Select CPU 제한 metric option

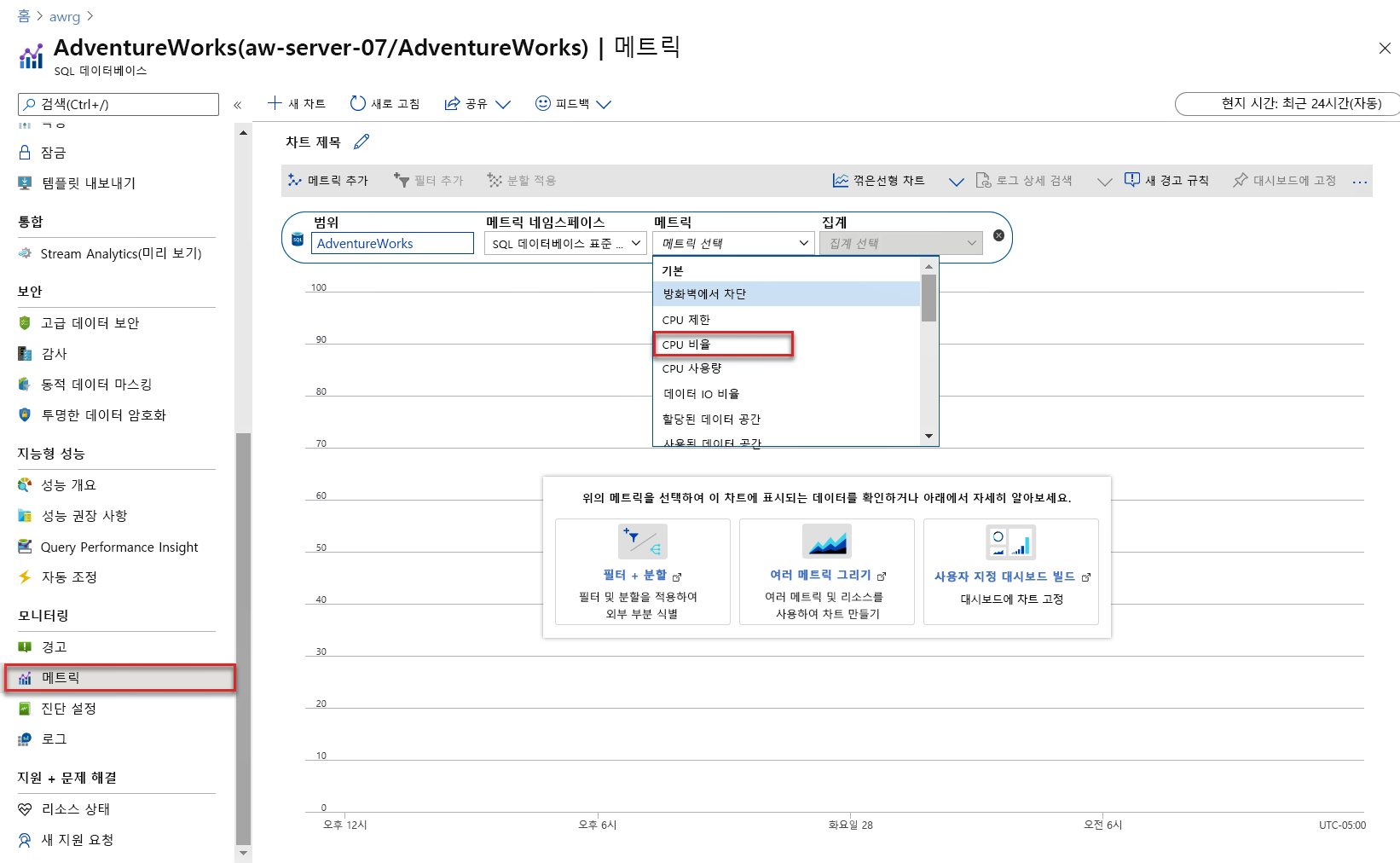(787, 319)
